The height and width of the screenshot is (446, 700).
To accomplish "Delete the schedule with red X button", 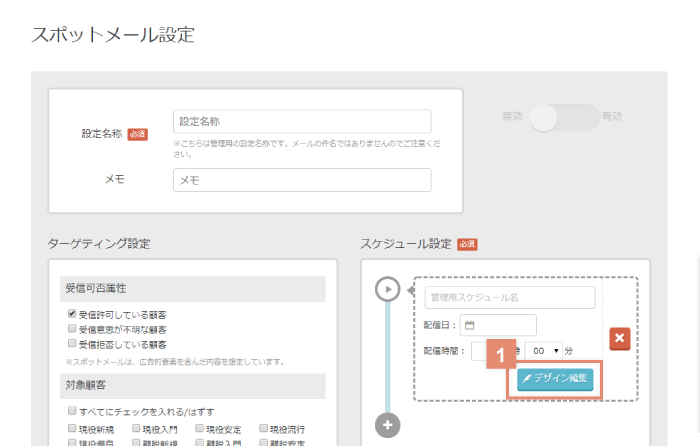I will [x=619, y=339].
